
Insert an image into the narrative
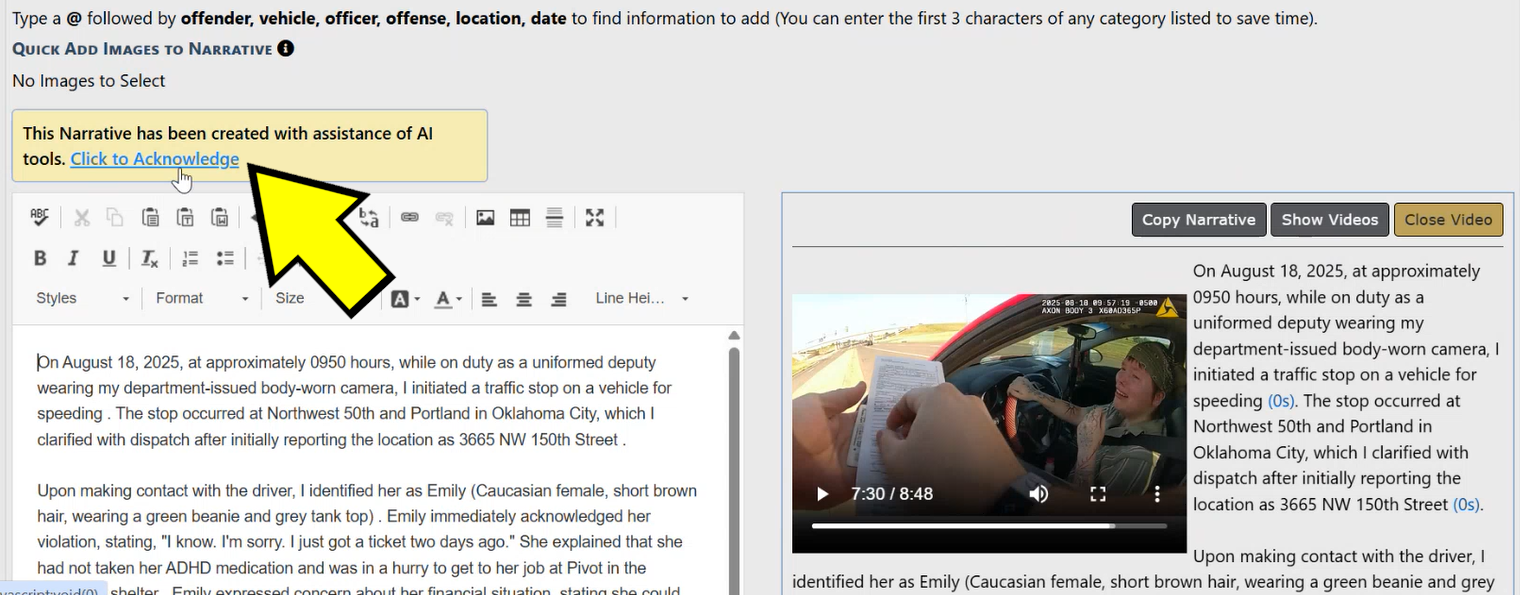(x=485, y=217)
